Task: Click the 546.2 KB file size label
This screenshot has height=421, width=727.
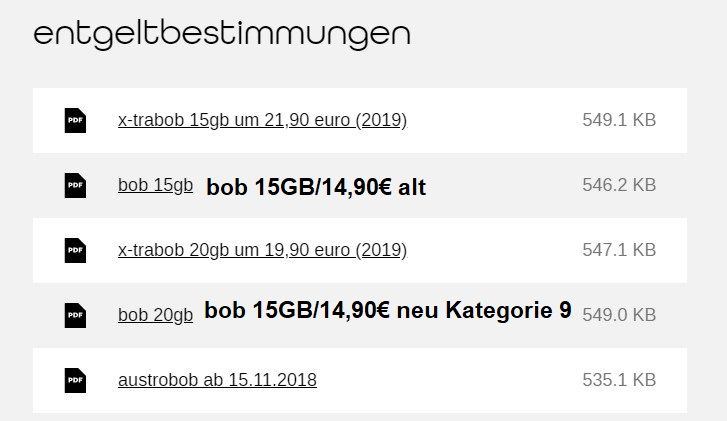Action: (619, 185)
